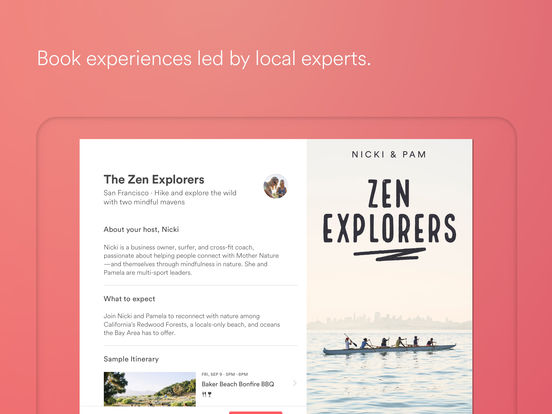This screenshot has width=552, height=414.
Task: Select the Baker Beach Bonfire BBQ title
Action: (238, 384)
